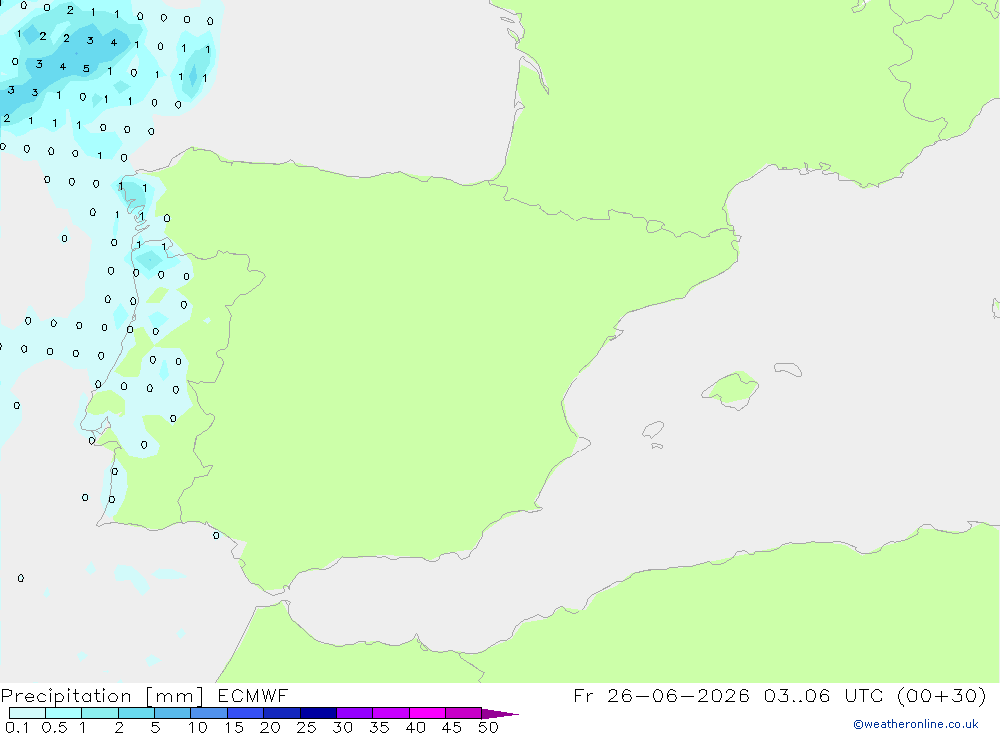Click the legend label '40'
Screen dimensions: 1000x733
pos(415,727)
